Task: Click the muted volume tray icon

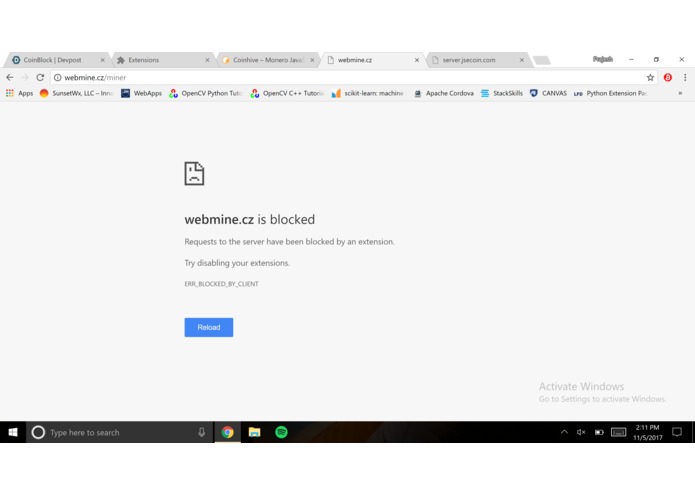Action: tap(581, 432)
